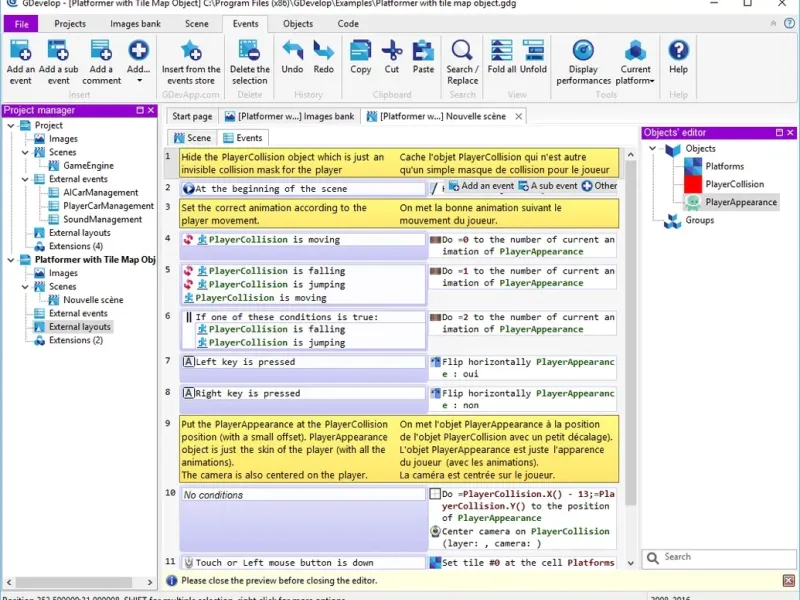Close the Project manager panel
800x600 pixels.
click(151, 110)
